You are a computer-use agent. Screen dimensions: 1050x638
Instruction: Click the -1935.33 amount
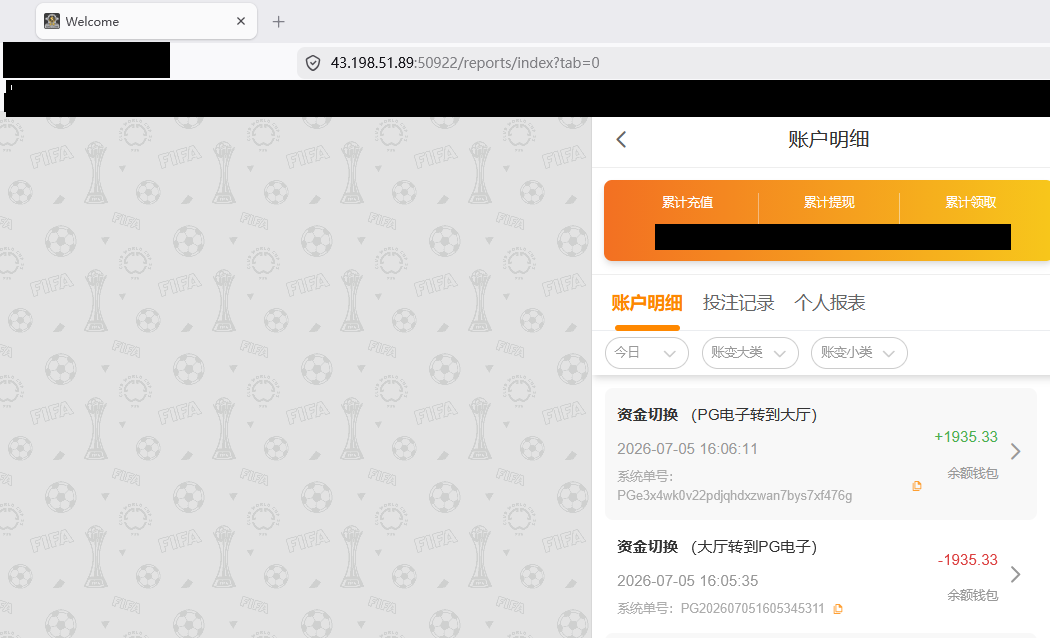(x=968, y=560)
